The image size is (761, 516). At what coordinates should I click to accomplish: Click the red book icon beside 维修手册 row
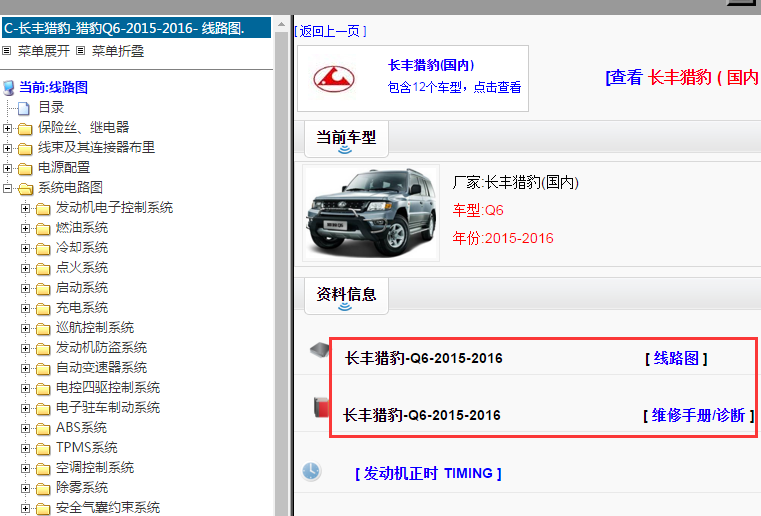[321, 407]
